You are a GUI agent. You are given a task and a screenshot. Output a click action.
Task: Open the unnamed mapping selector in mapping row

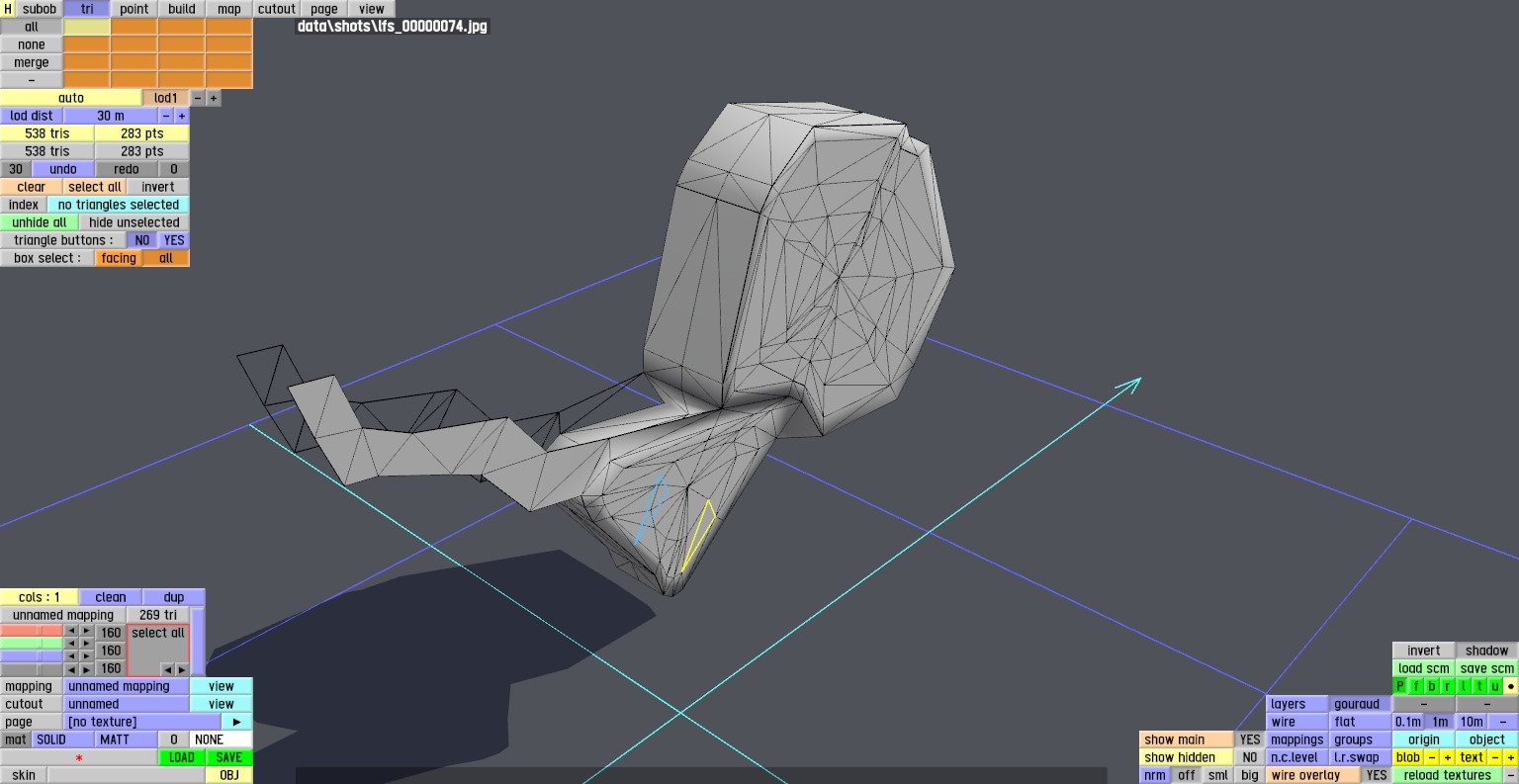point(127,686)
